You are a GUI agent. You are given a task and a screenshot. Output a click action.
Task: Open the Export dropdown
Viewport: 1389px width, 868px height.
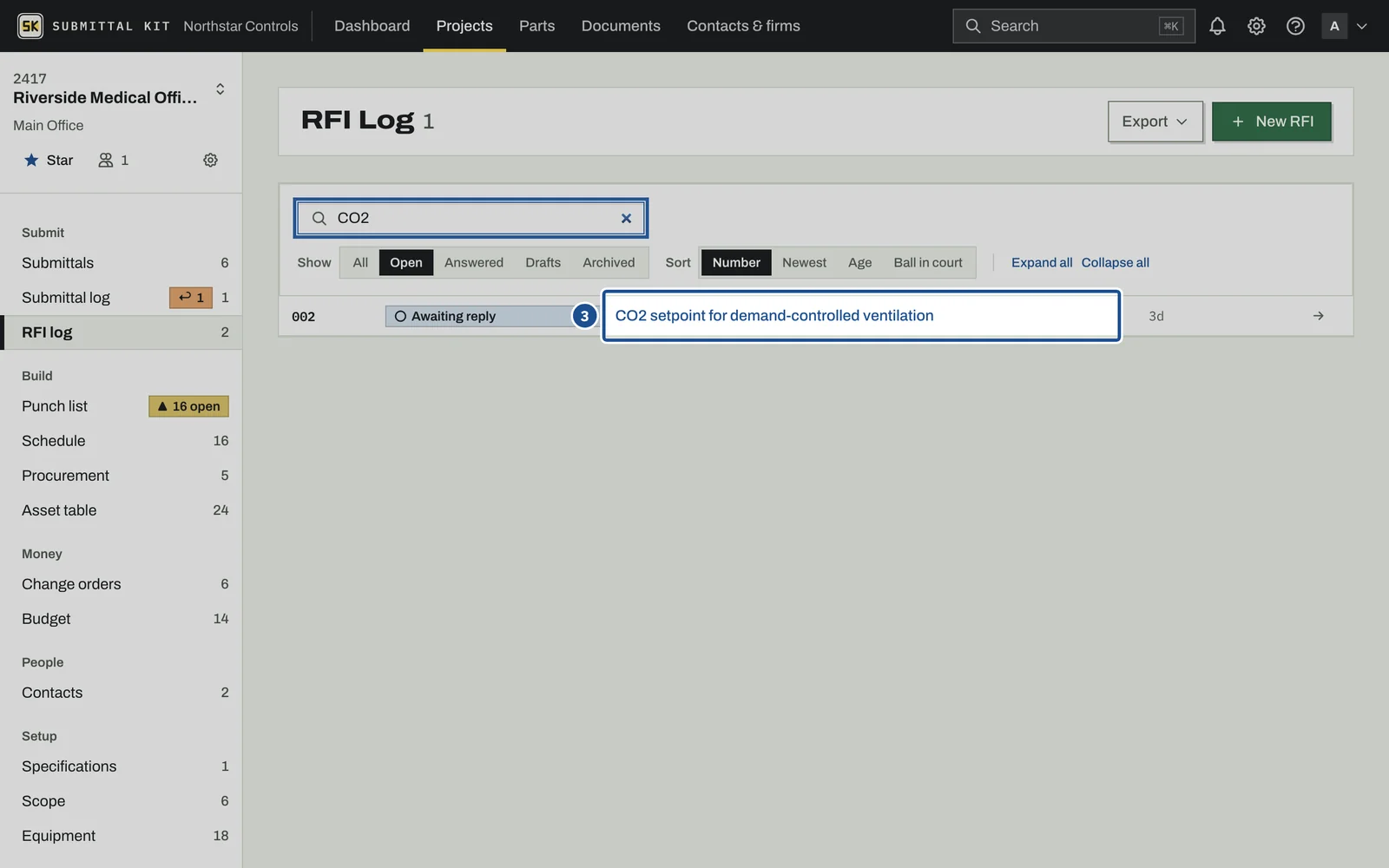coord(1155,122)
